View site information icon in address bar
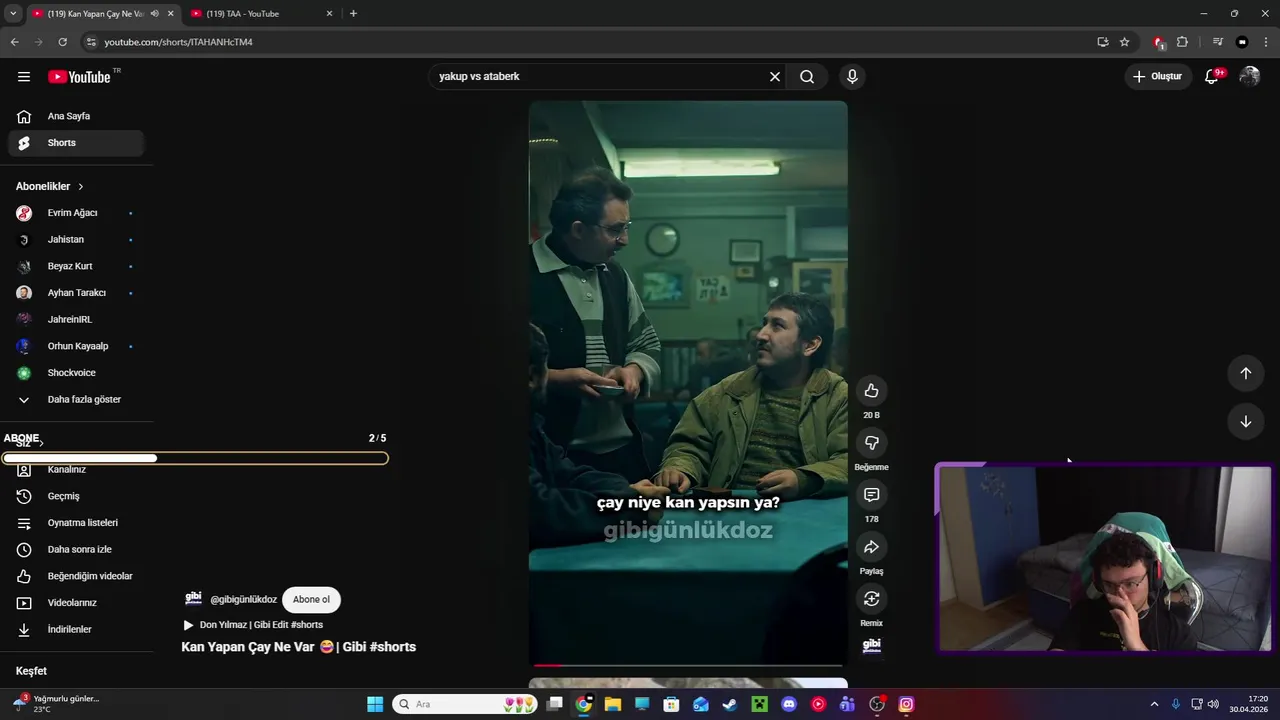Image resolution: width=1280 pixels, height=720 pixels. coord(91,42)
